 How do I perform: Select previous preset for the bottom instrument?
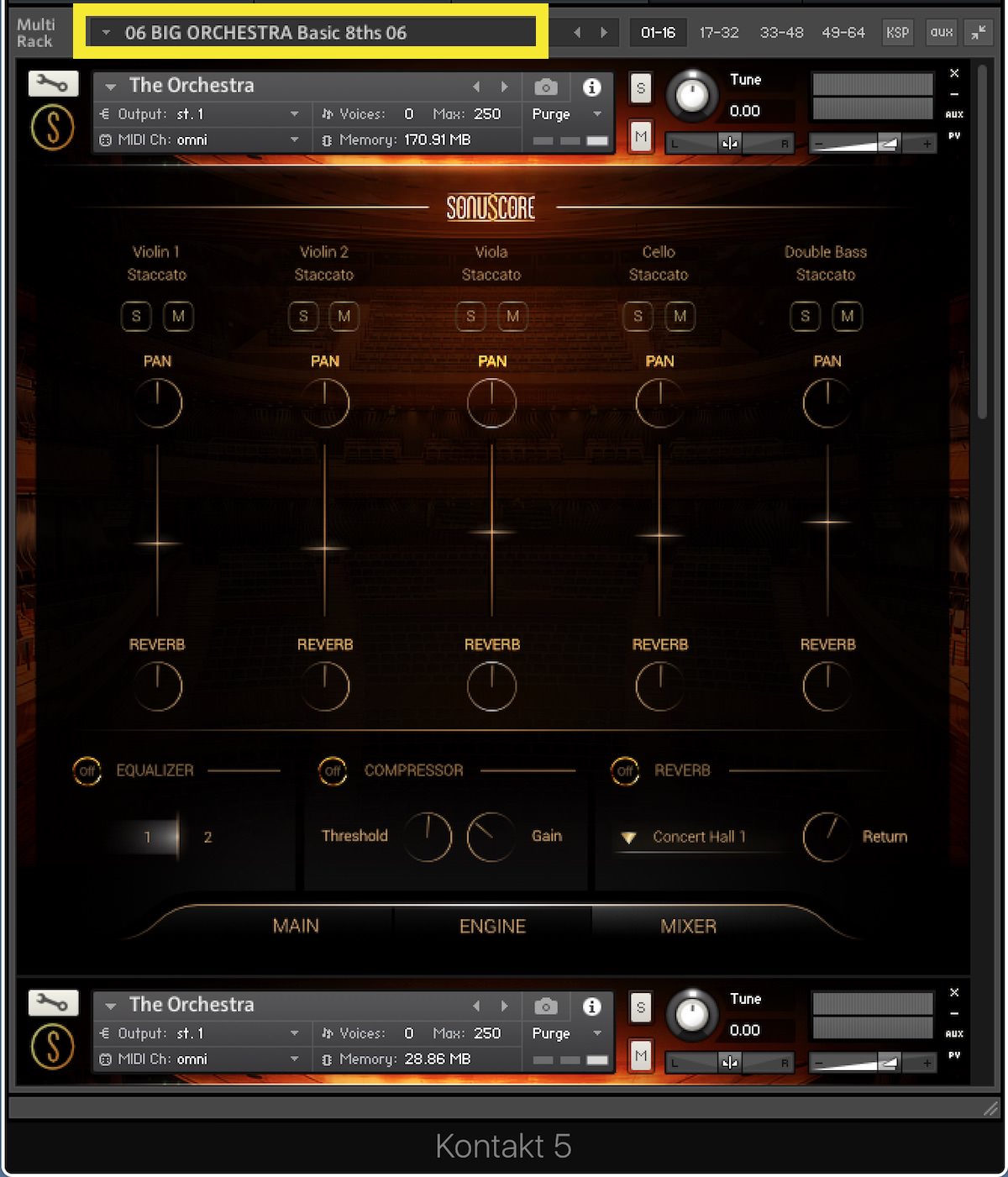click(476, 1006)
